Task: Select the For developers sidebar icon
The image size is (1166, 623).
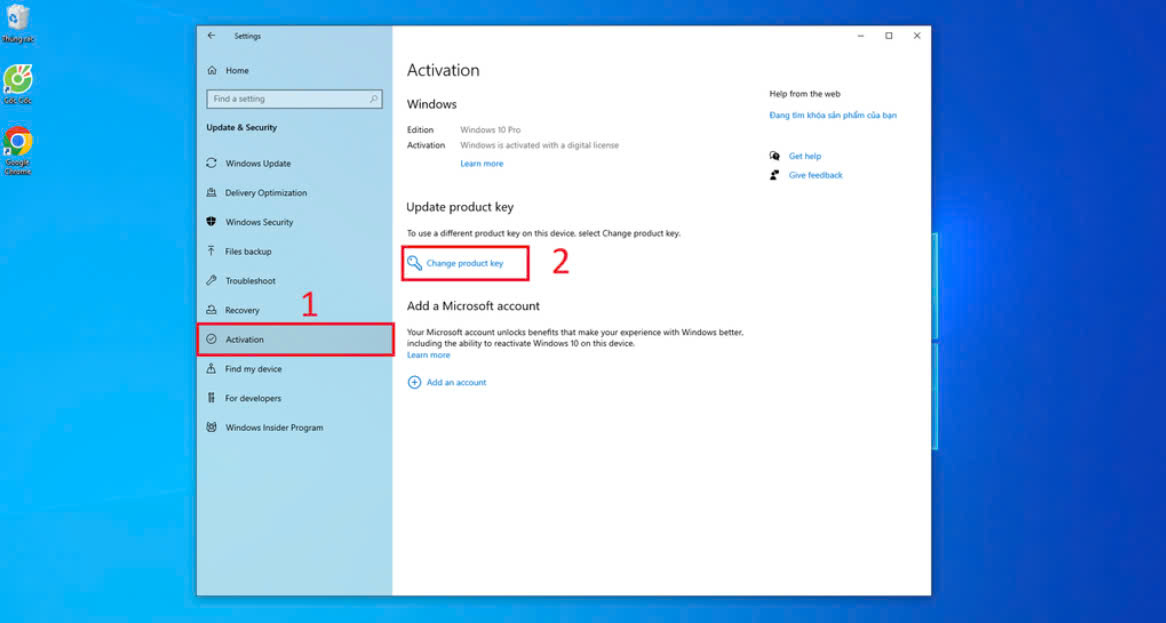Action: pyautogui.click(x=211, y=398)
